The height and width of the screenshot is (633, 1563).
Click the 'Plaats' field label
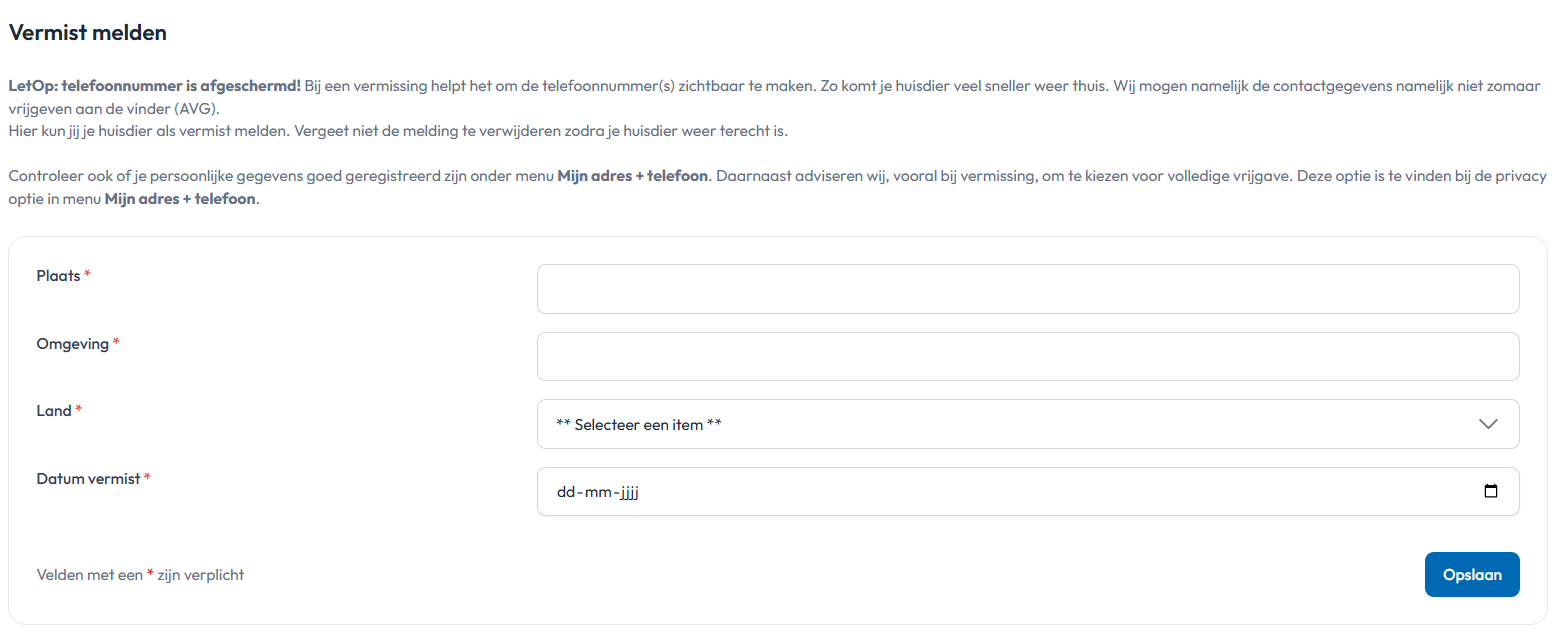pyautogui.click(x=58, y=275)
